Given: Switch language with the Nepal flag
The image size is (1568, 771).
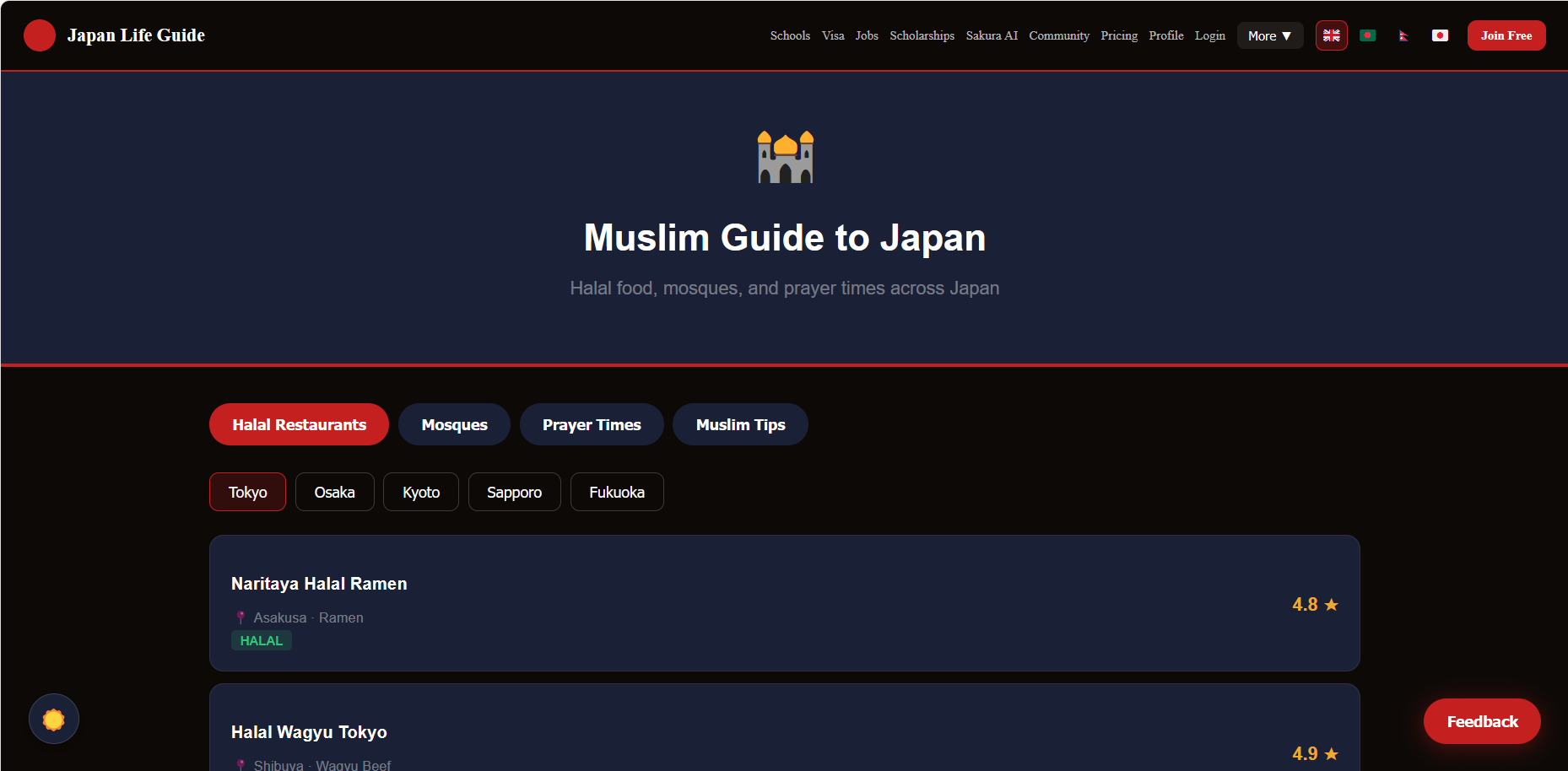Looking at the screenshot, I should [x=1404, y=35].
